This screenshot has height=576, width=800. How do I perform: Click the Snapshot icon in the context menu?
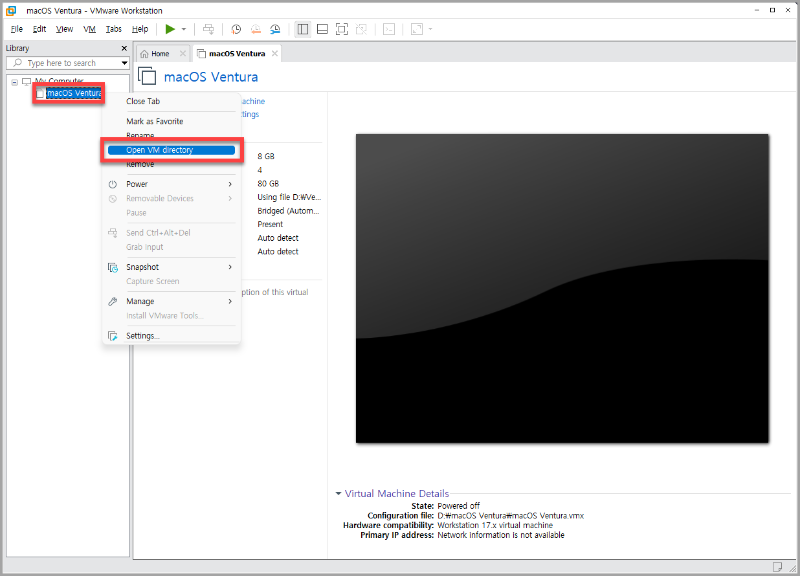113,267
